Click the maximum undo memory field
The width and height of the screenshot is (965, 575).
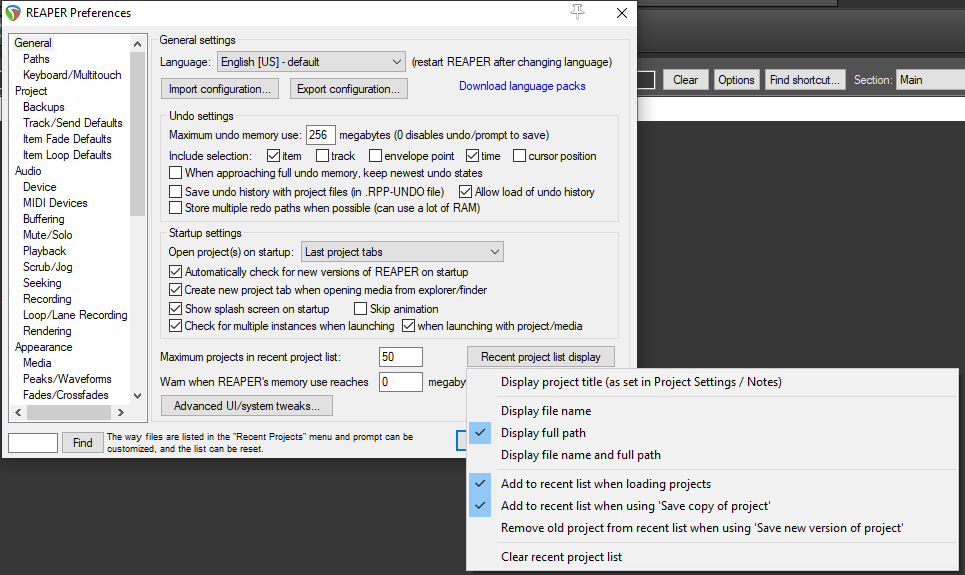(x=321, y=135)
